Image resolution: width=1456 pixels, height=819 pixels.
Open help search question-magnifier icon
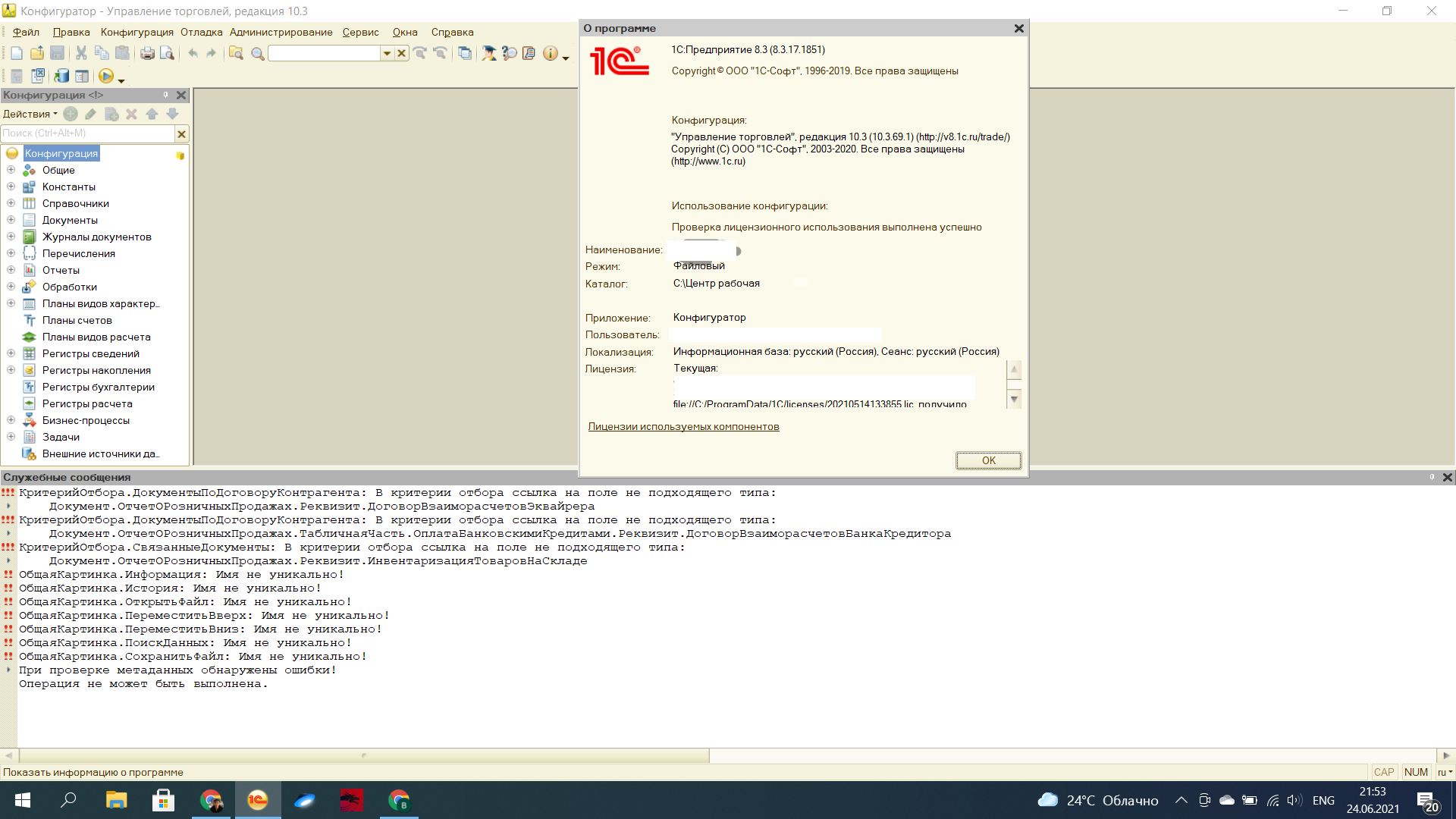coord(510,53)
